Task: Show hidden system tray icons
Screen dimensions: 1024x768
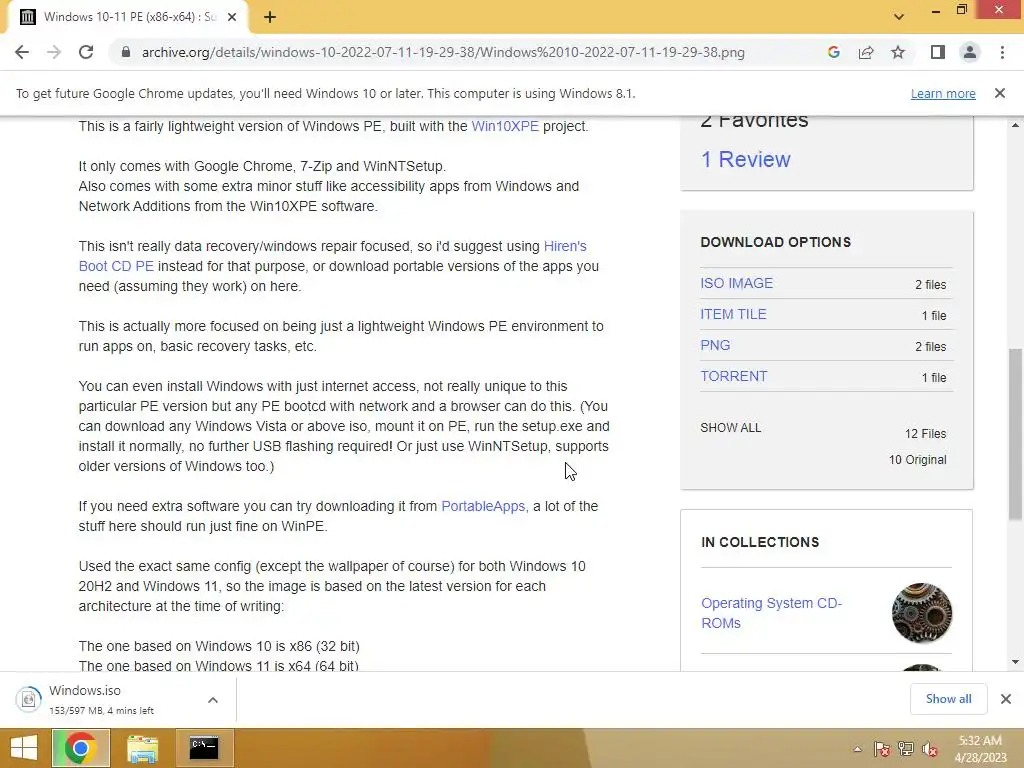Action: (857, 749)
